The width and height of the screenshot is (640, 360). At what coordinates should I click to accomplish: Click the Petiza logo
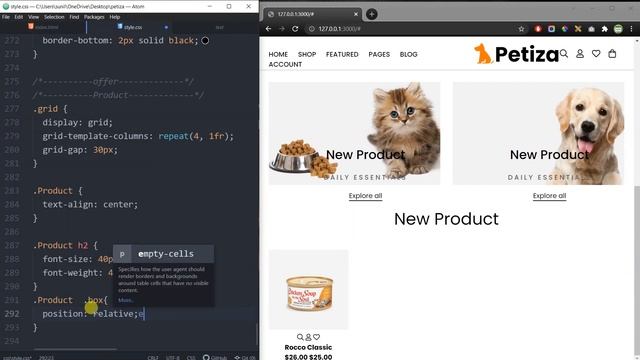[x=516, y=54]
